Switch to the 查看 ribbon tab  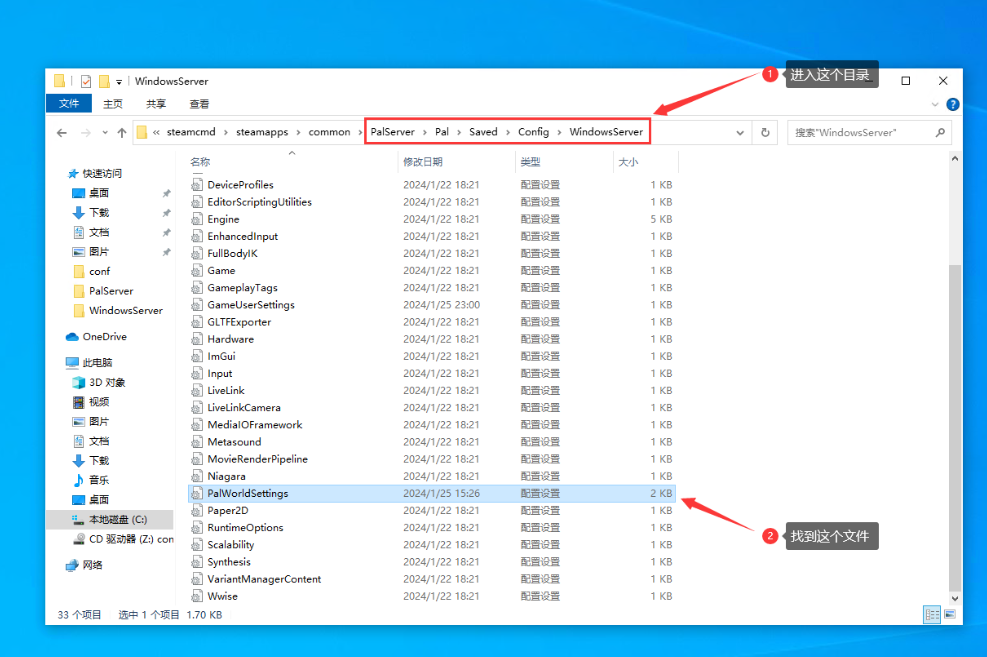(x=200, y=104)
